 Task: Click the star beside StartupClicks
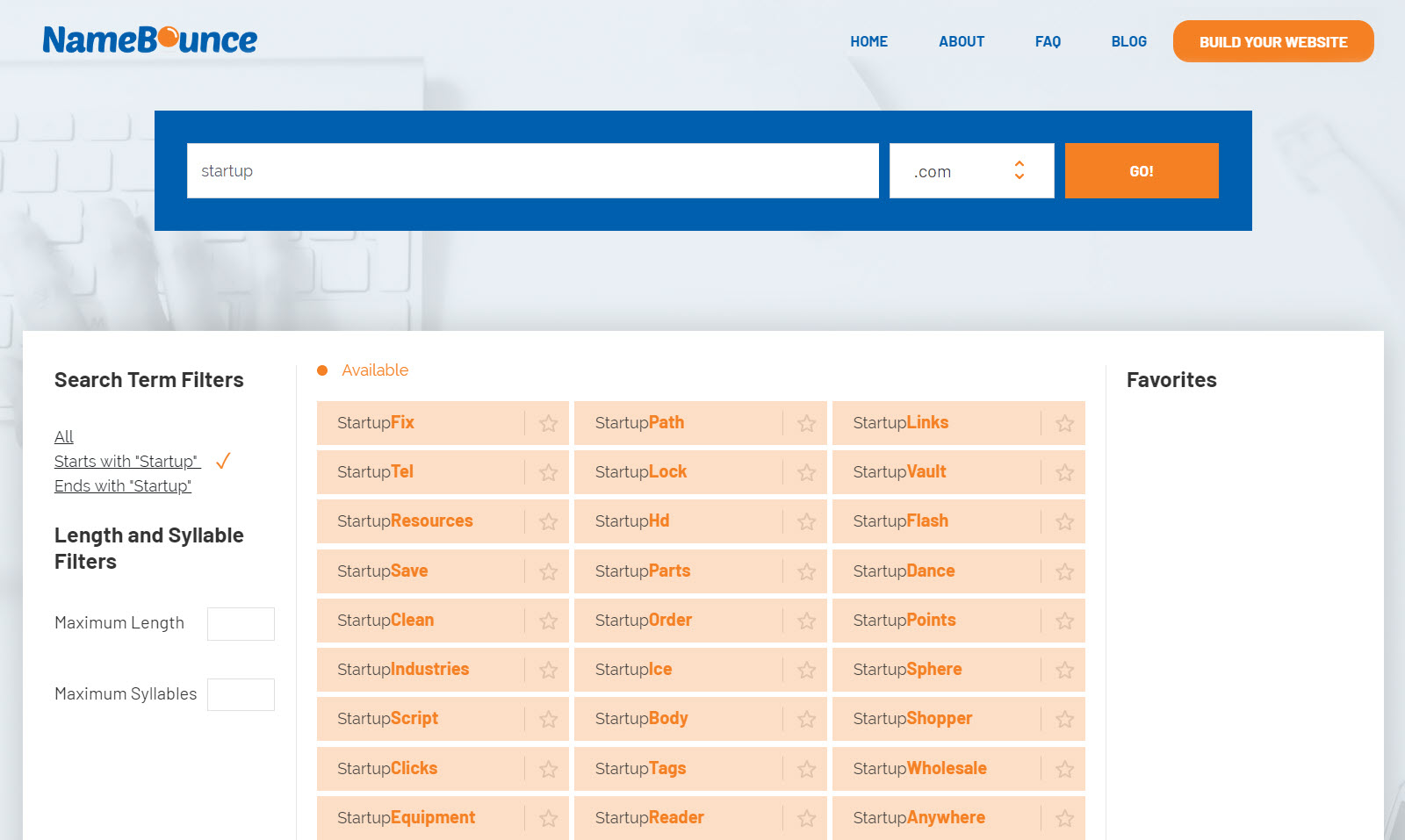[548, 770]
